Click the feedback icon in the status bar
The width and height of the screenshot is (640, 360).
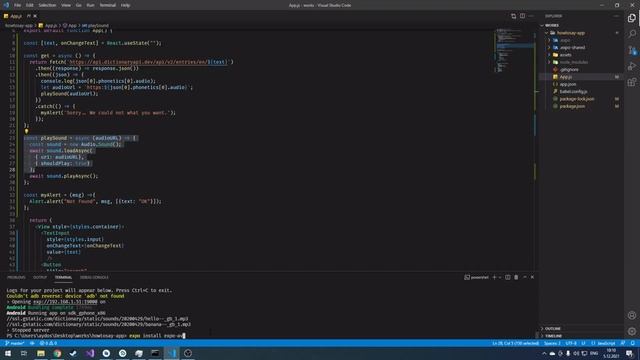pos(623,343)
